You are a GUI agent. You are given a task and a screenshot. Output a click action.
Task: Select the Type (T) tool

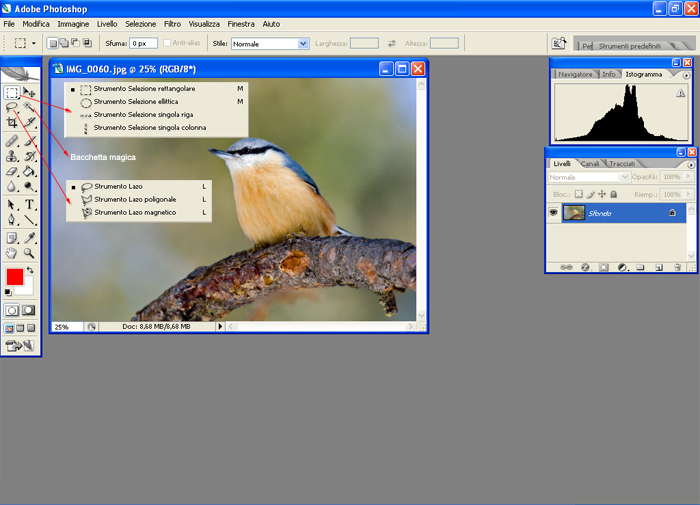point(30,204)
